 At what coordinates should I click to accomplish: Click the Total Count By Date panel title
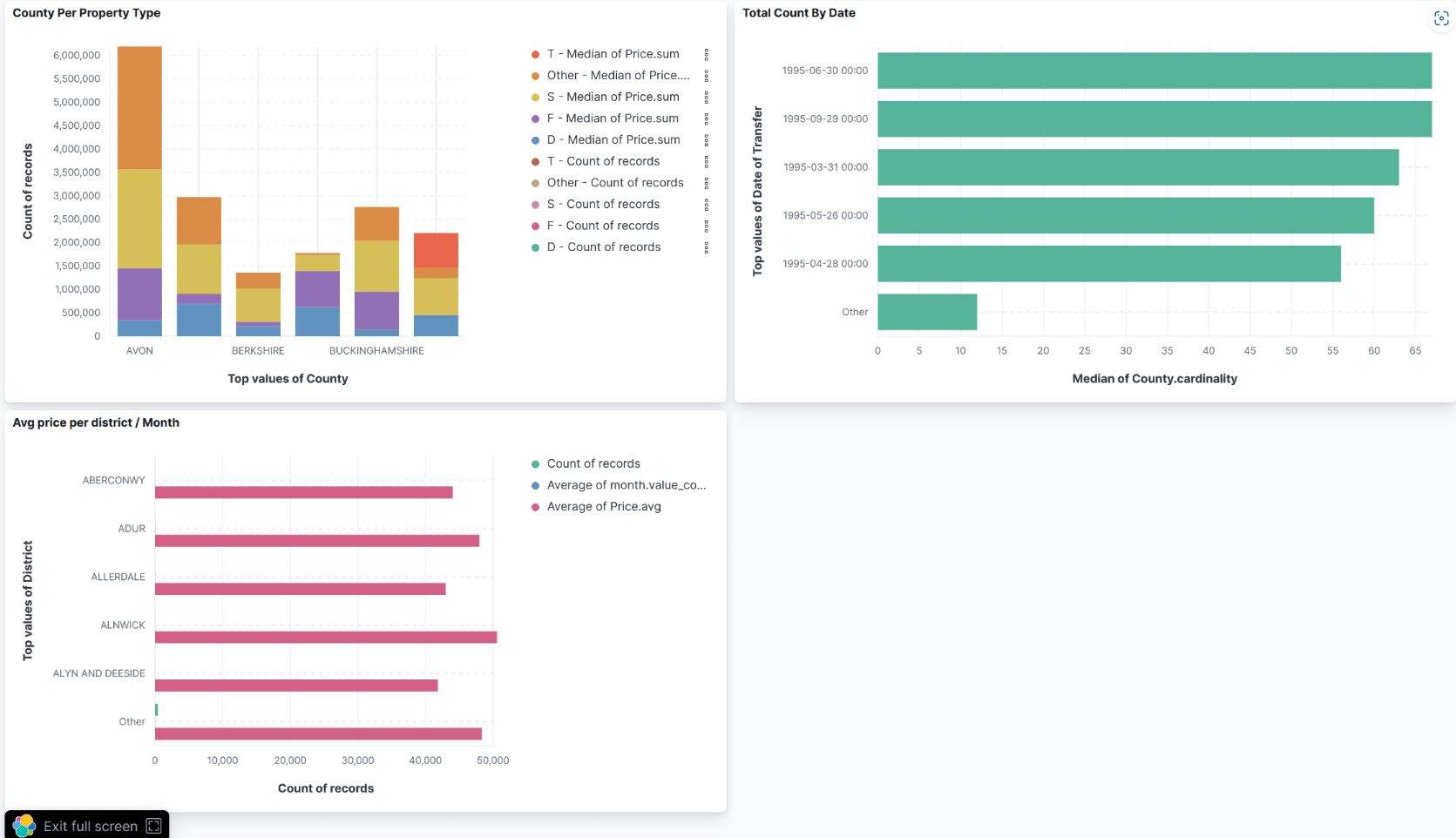[799, 13]
